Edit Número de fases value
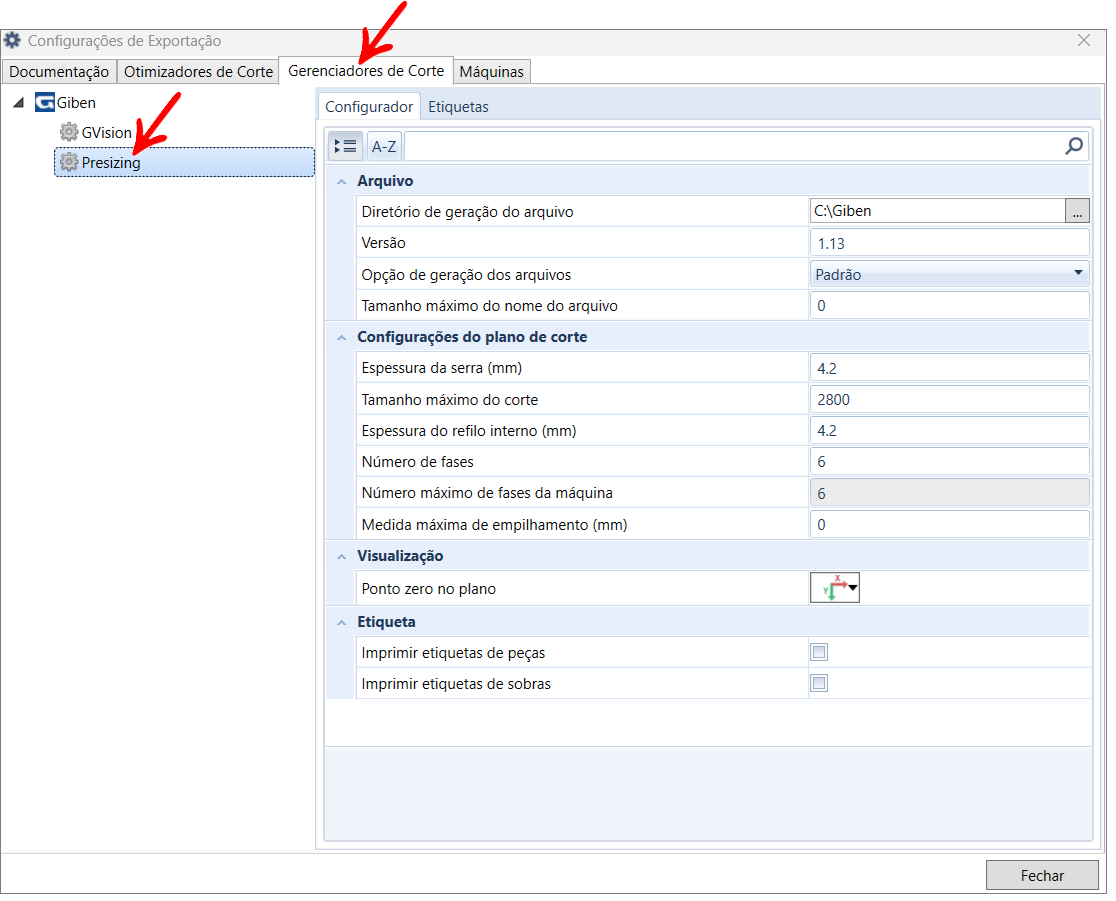Viewport: 1116px width, 901px height. click(949, 462)
